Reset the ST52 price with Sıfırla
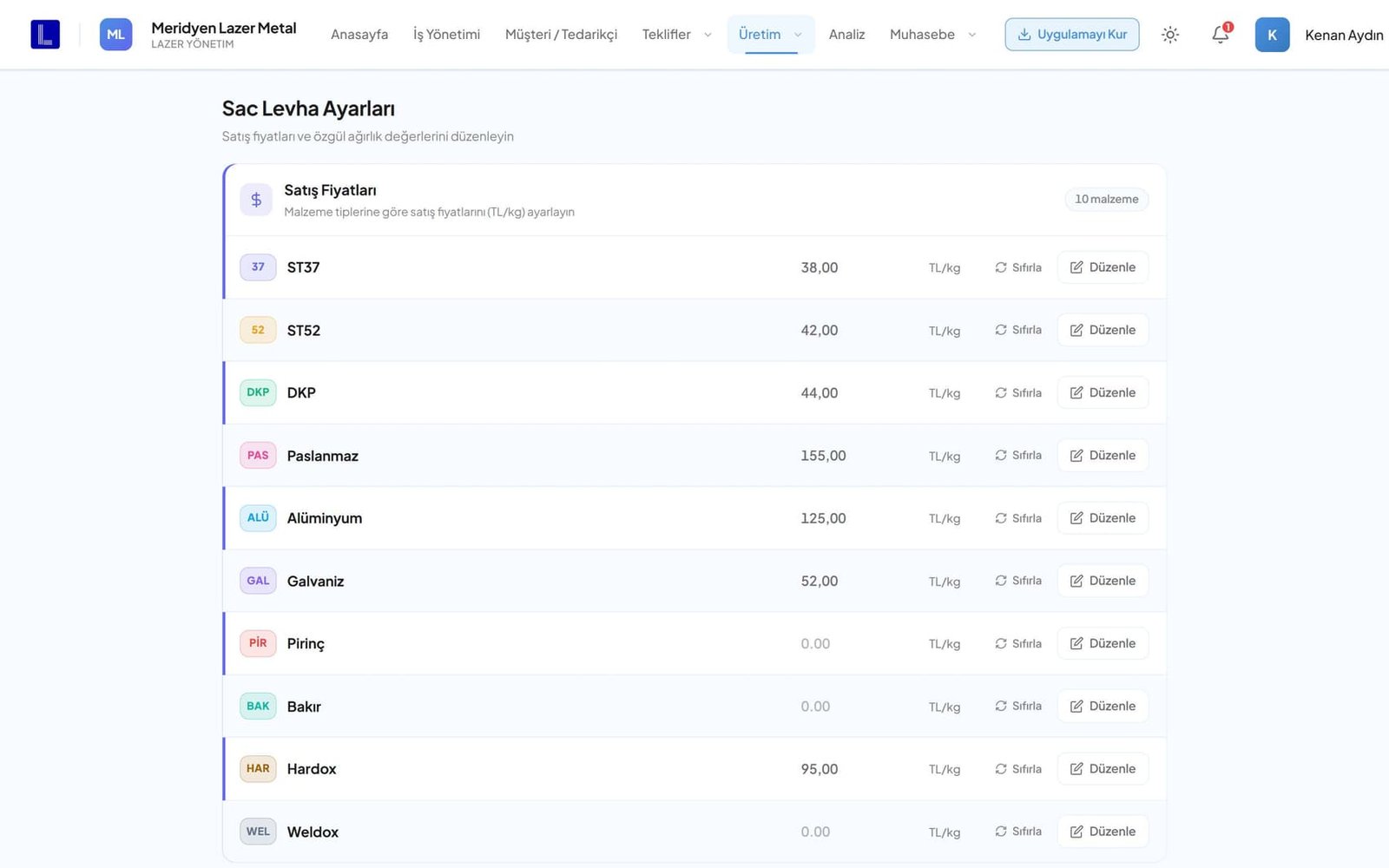Screen dimensions: 1389x868 pos(1018,330)
